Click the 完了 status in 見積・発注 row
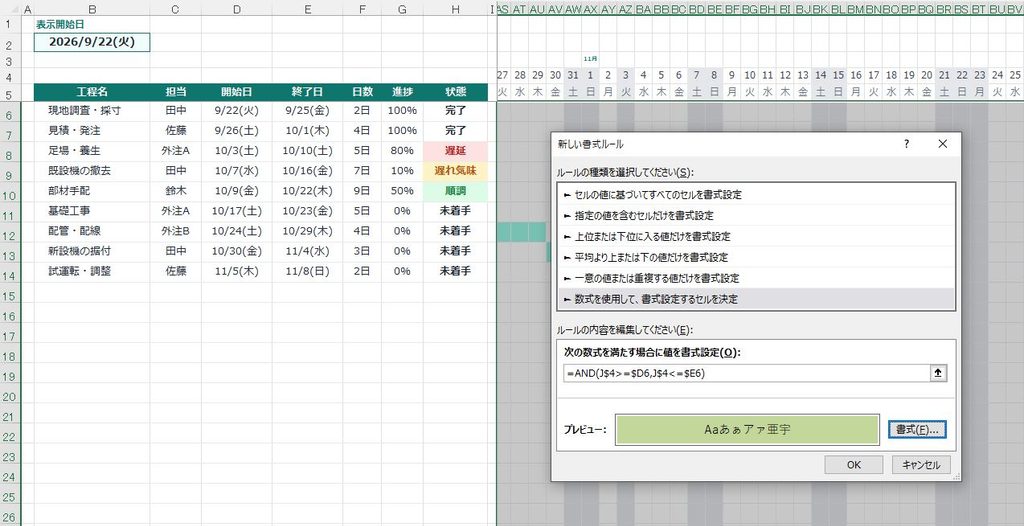This screenshot has width=1024, height=526. [x=455, y=130]
